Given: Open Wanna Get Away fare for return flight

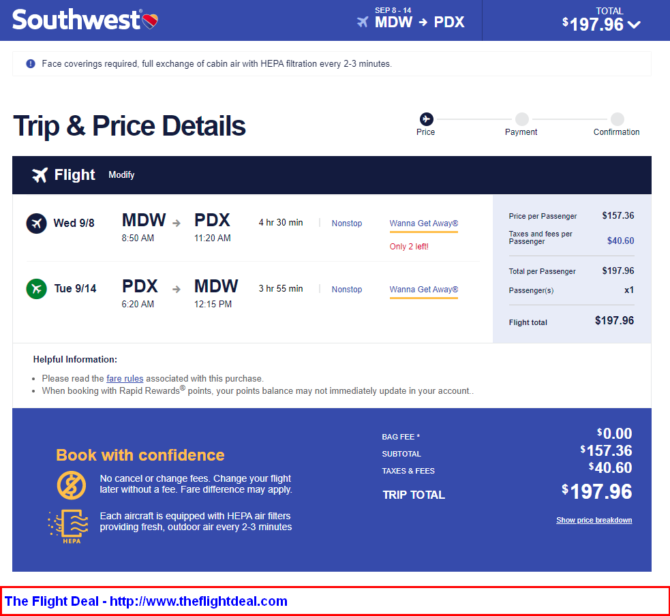Looking at the screenshot, I should click(423, 290).
